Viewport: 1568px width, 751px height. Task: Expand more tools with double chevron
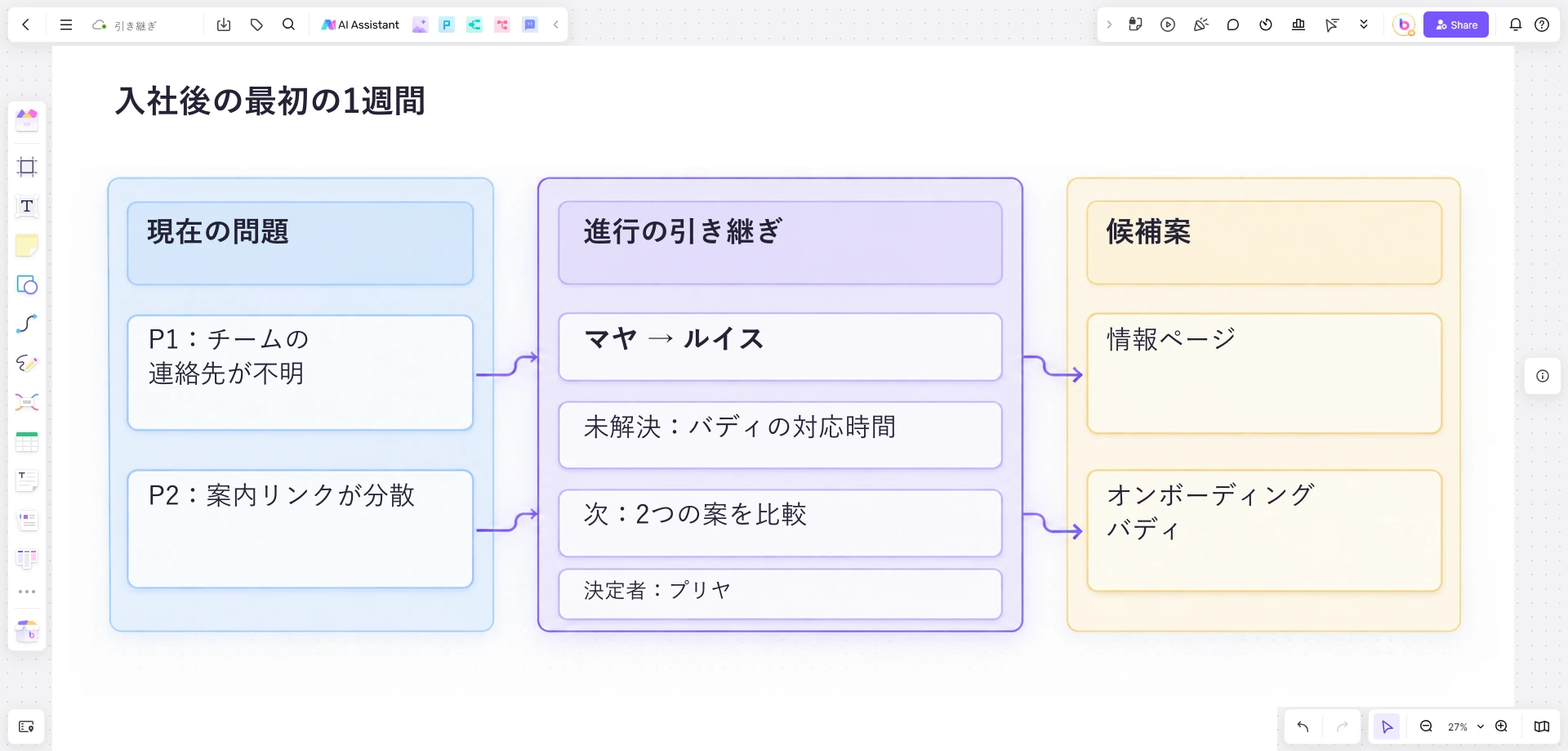(x=1364, y=25)
